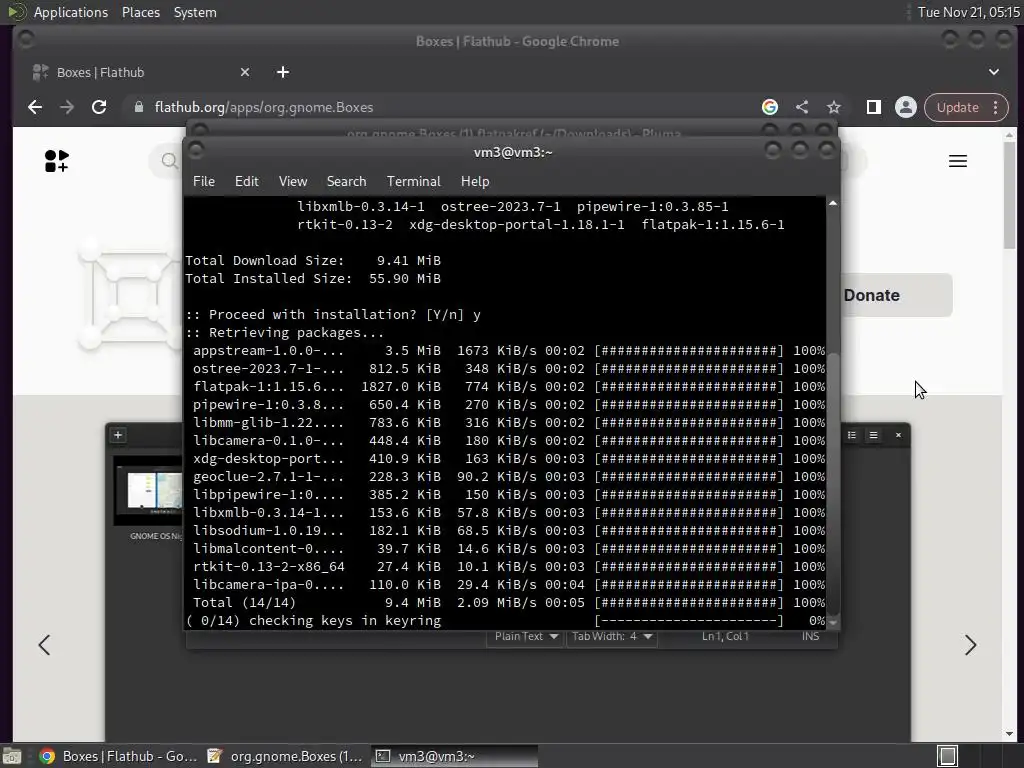The image size is (1024, 768).
Task: Open Chrome tab search chevron
Action: pos(993,72)
